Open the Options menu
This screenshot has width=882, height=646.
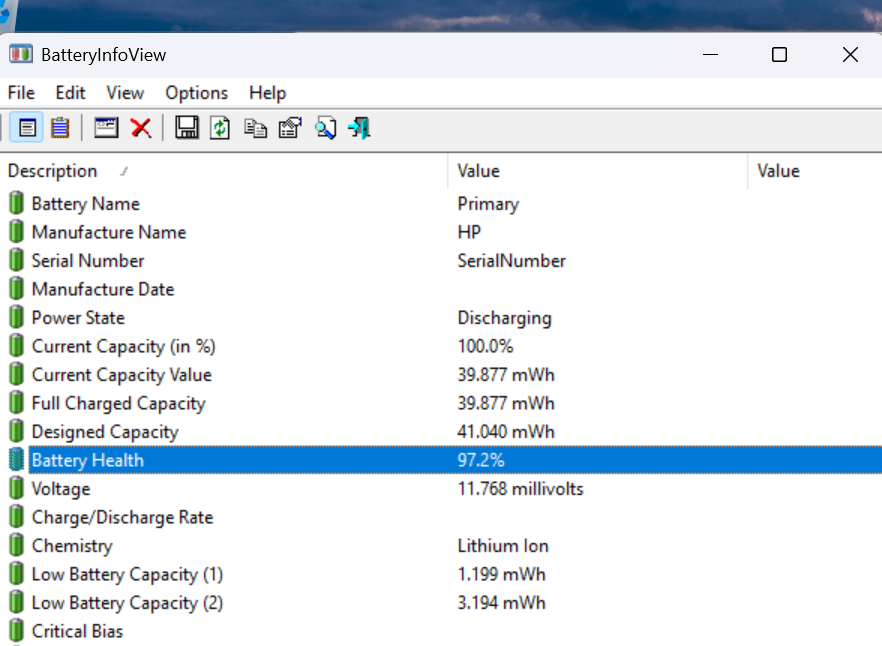coord(196,93)
